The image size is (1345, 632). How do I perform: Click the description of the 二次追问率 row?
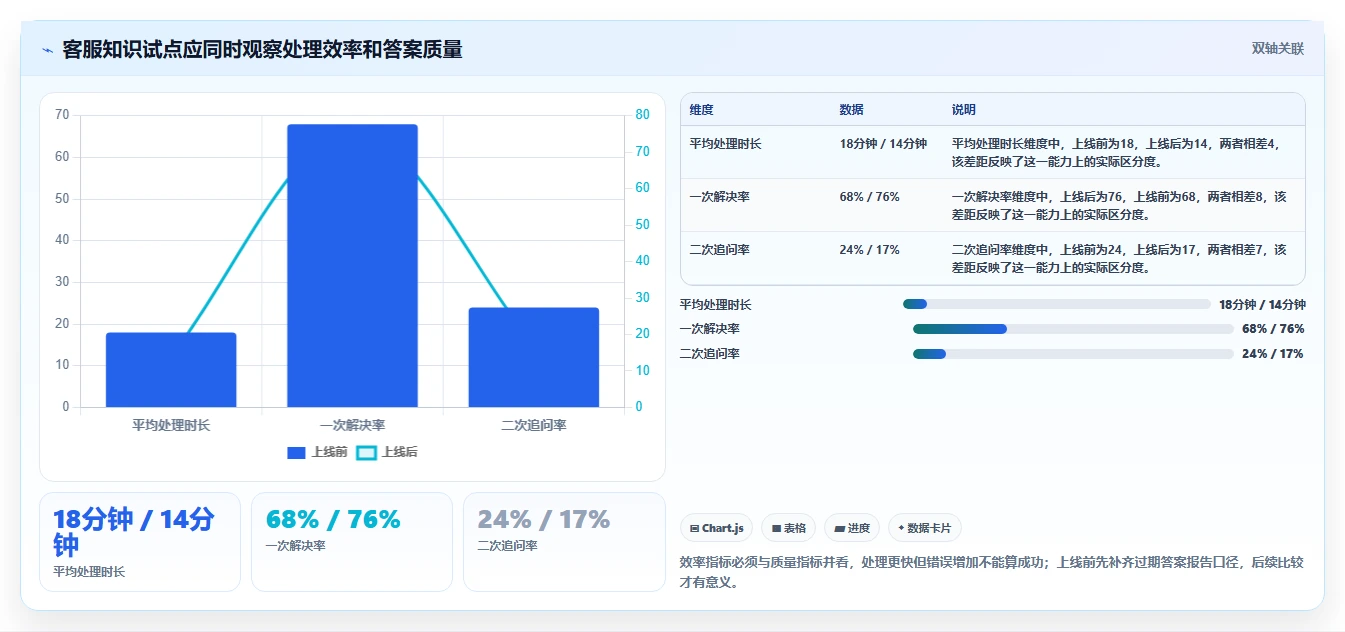[1119, 259]
